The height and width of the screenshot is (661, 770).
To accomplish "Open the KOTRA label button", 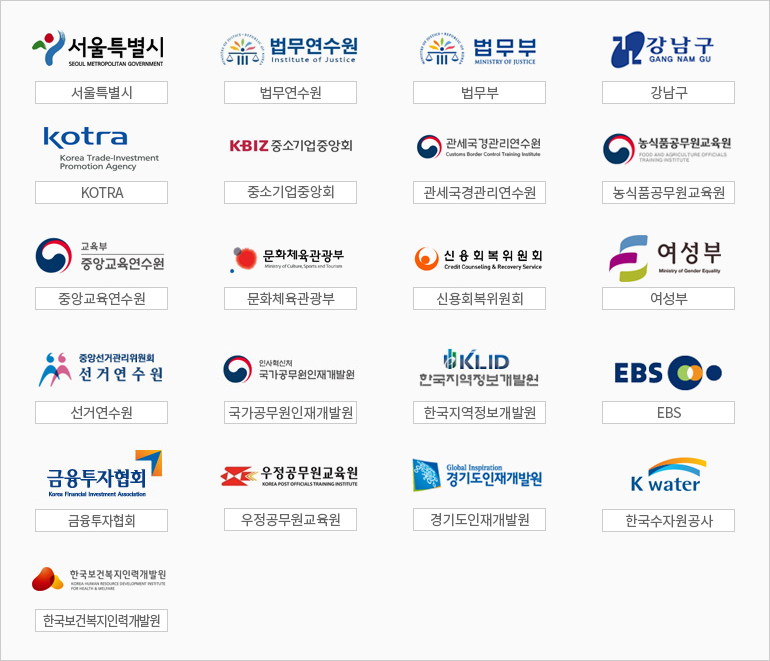I will click(101, 193).
